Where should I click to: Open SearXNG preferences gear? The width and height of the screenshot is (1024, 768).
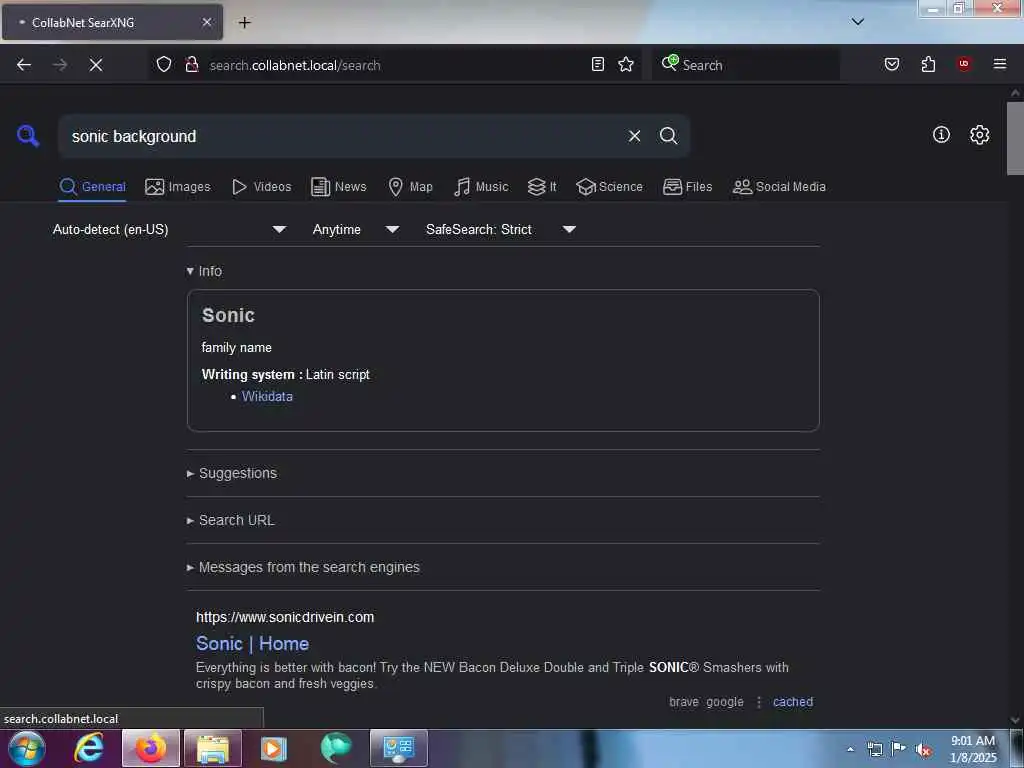(979, 135)
